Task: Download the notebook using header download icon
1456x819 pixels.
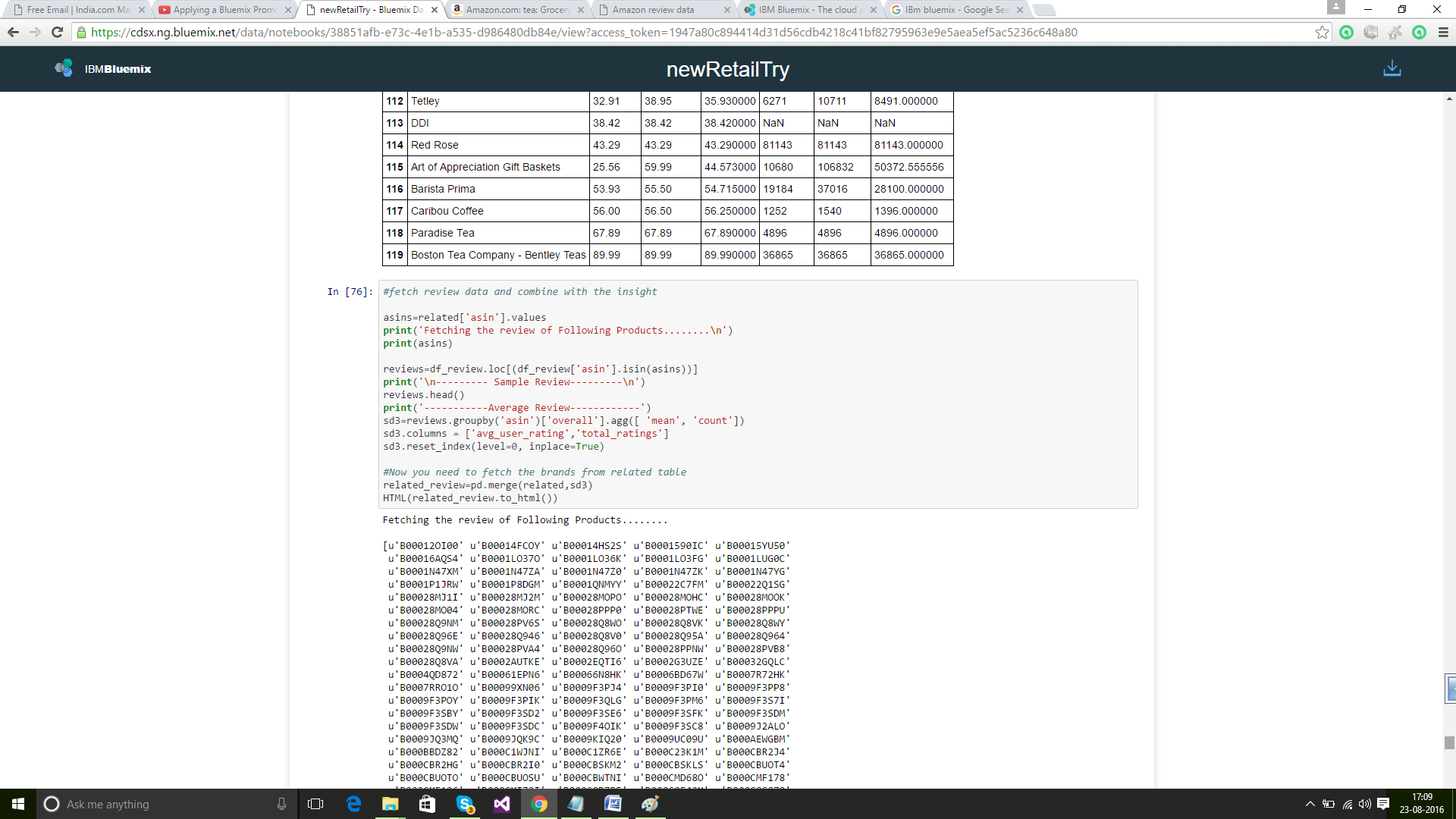Action: coord(1392,69)
